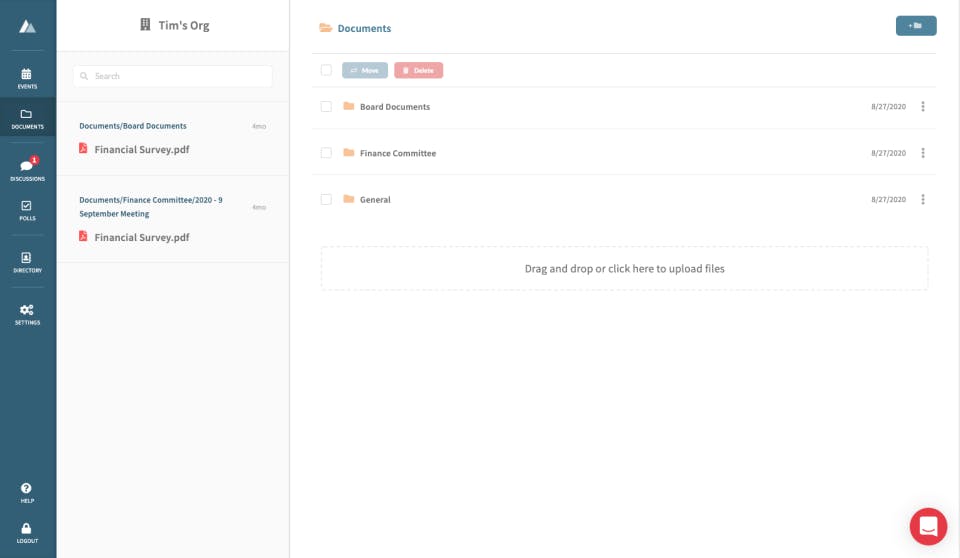Click the Logout lock icon

pos(27,529)
